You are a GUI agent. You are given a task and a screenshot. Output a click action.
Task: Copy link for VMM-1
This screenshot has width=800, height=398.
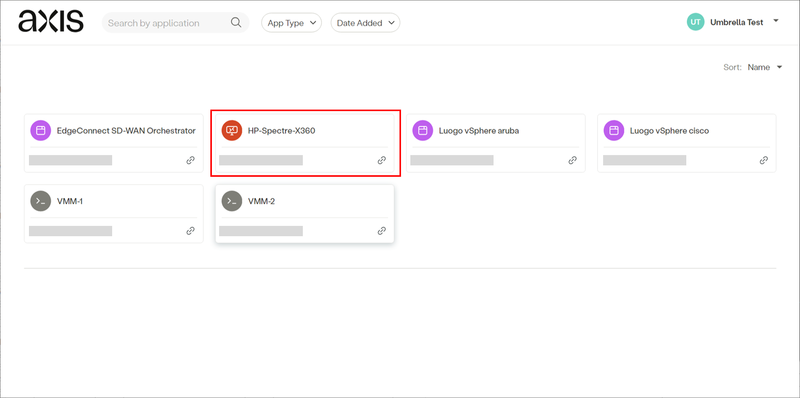coord(190,231)
